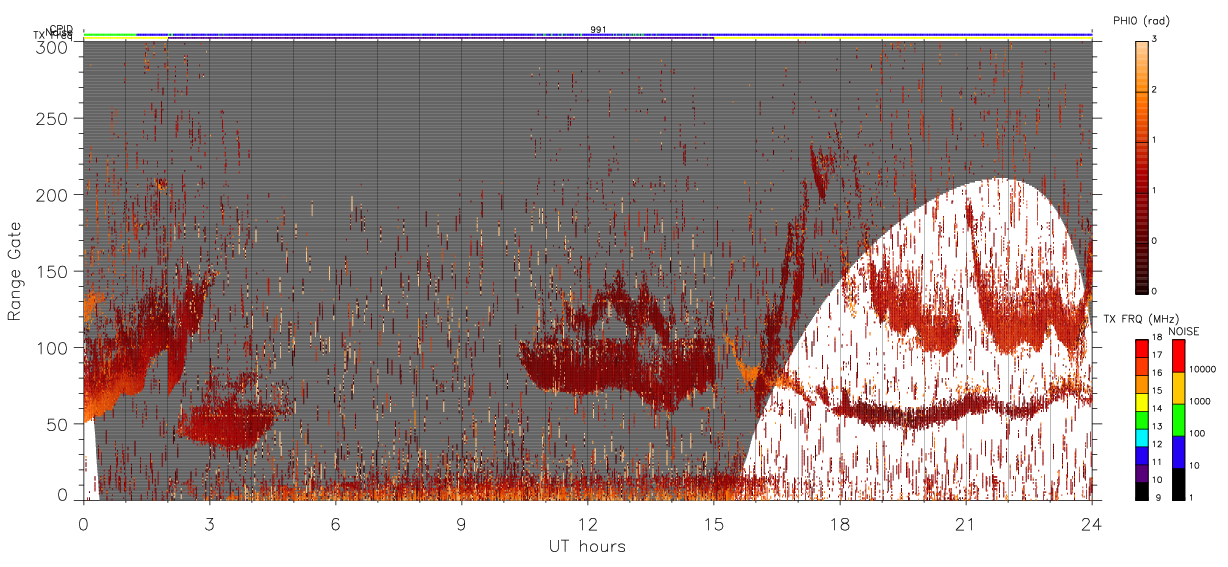This screenshot has width=1228, height=567.
Task: Click tick 12 on UT hours axis
Action: [588, 522]
